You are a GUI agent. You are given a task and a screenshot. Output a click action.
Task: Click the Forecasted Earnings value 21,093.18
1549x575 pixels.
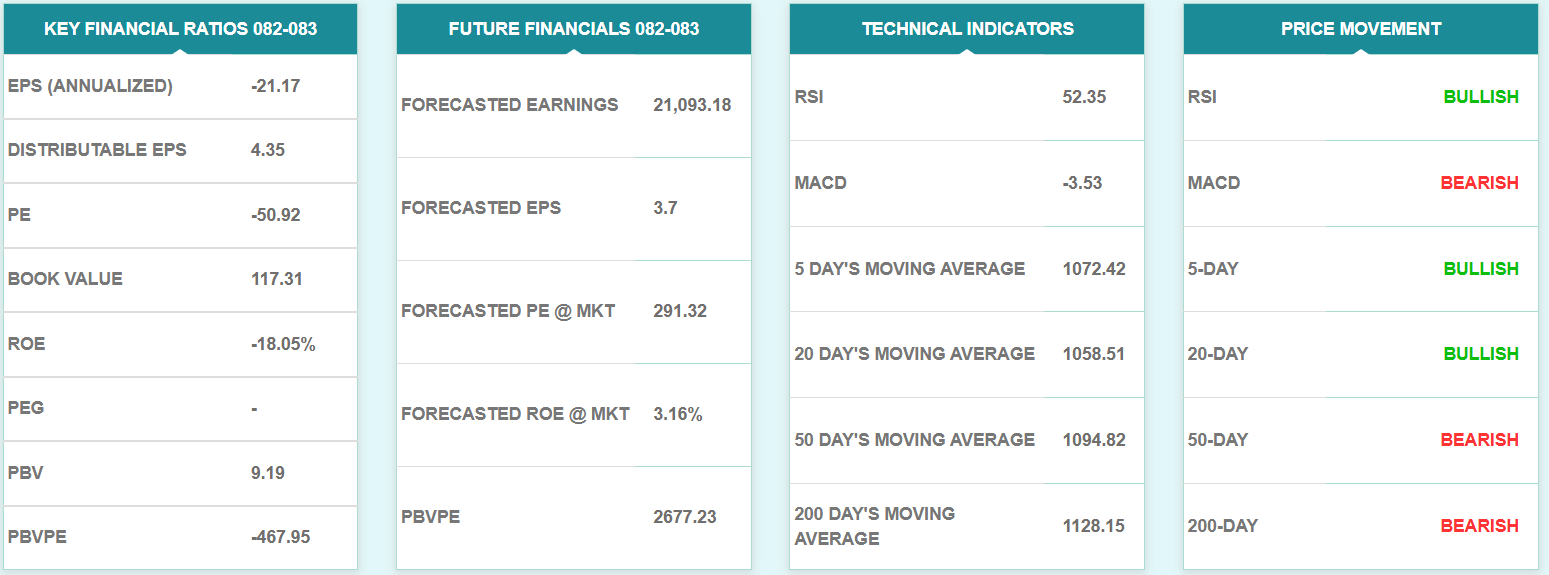point(692,105)
